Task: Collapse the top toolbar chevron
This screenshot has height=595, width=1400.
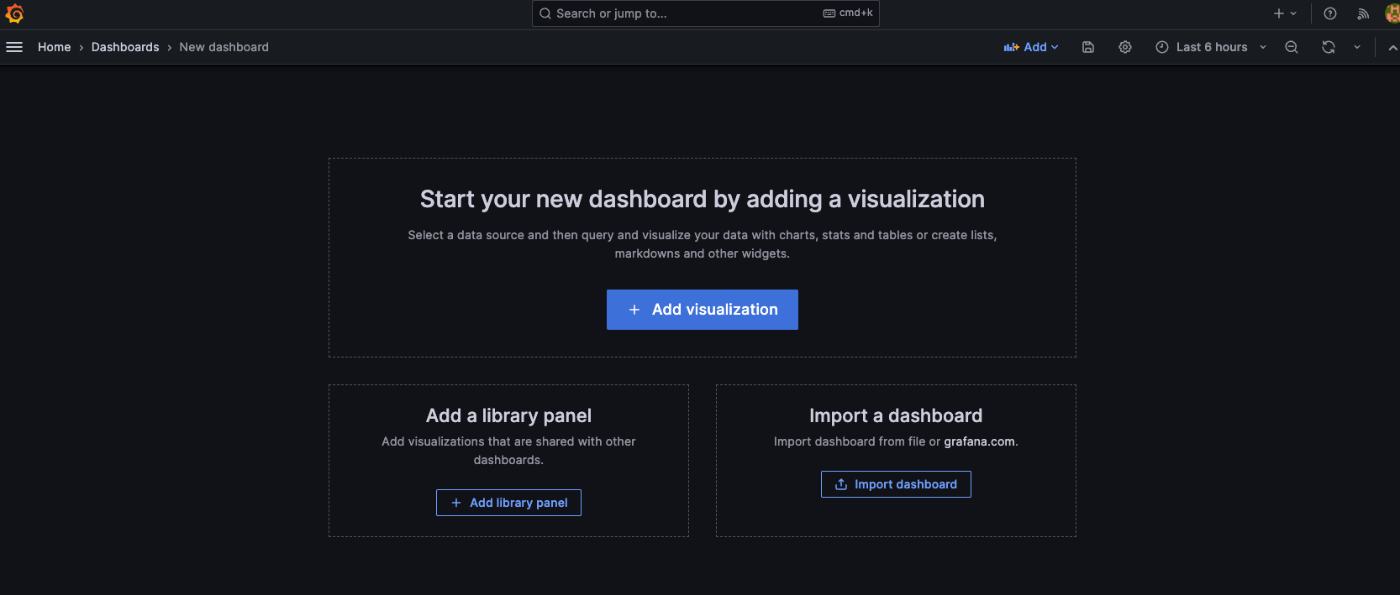Action: coord(1393,47)
